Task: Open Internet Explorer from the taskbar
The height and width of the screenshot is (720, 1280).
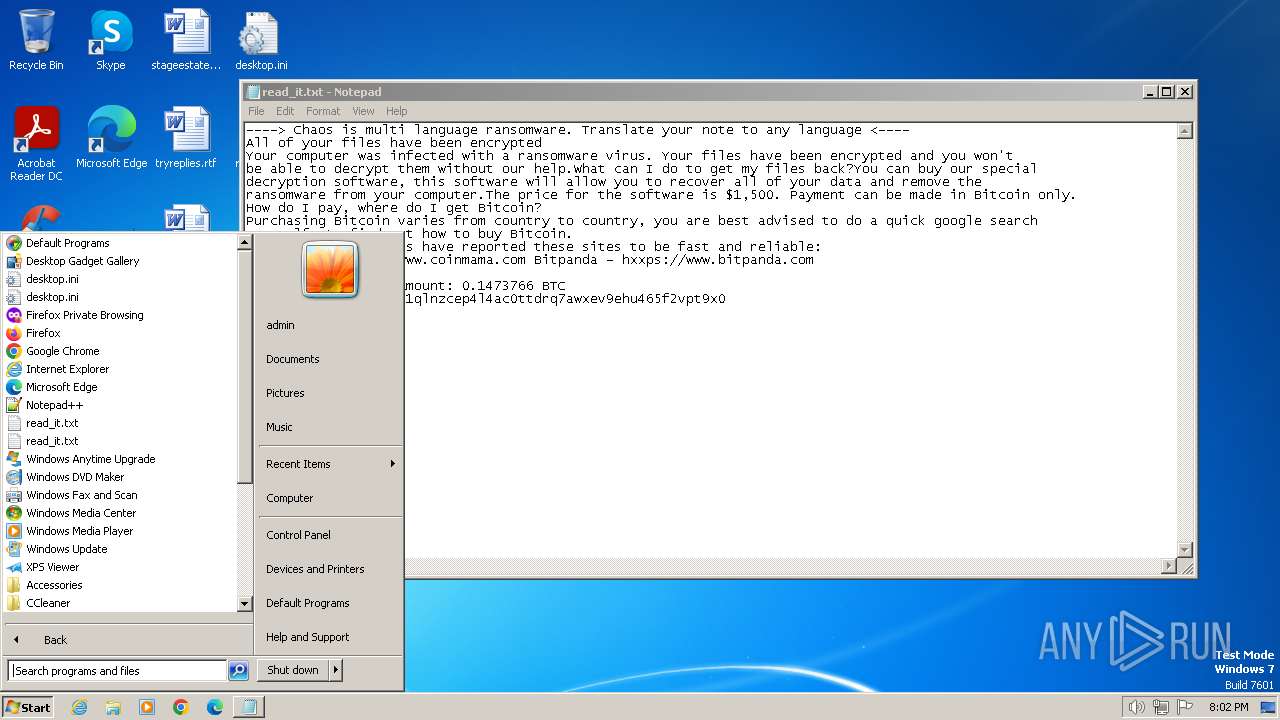Action: point(80,707)
